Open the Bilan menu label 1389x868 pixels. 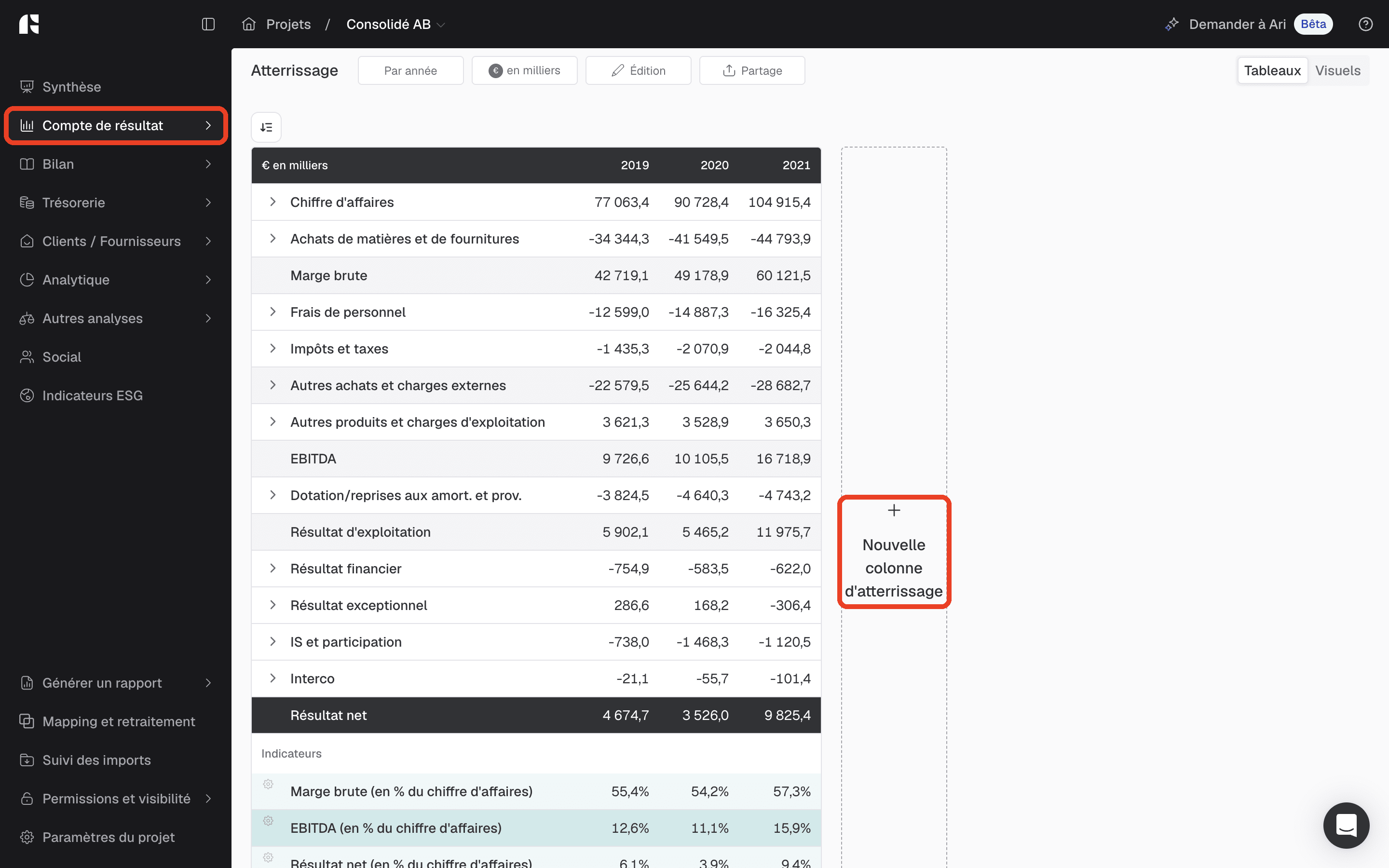58,164
